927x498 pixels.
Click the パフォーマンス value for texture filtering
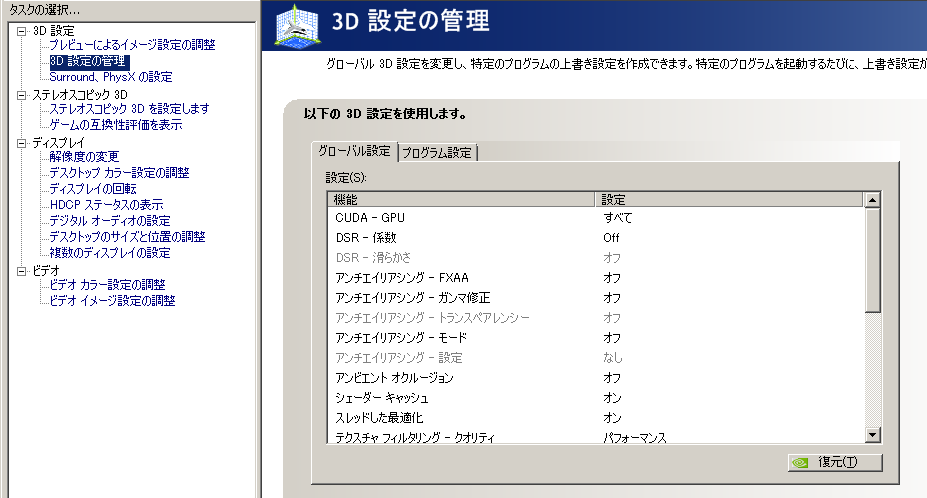click(635, 438)
